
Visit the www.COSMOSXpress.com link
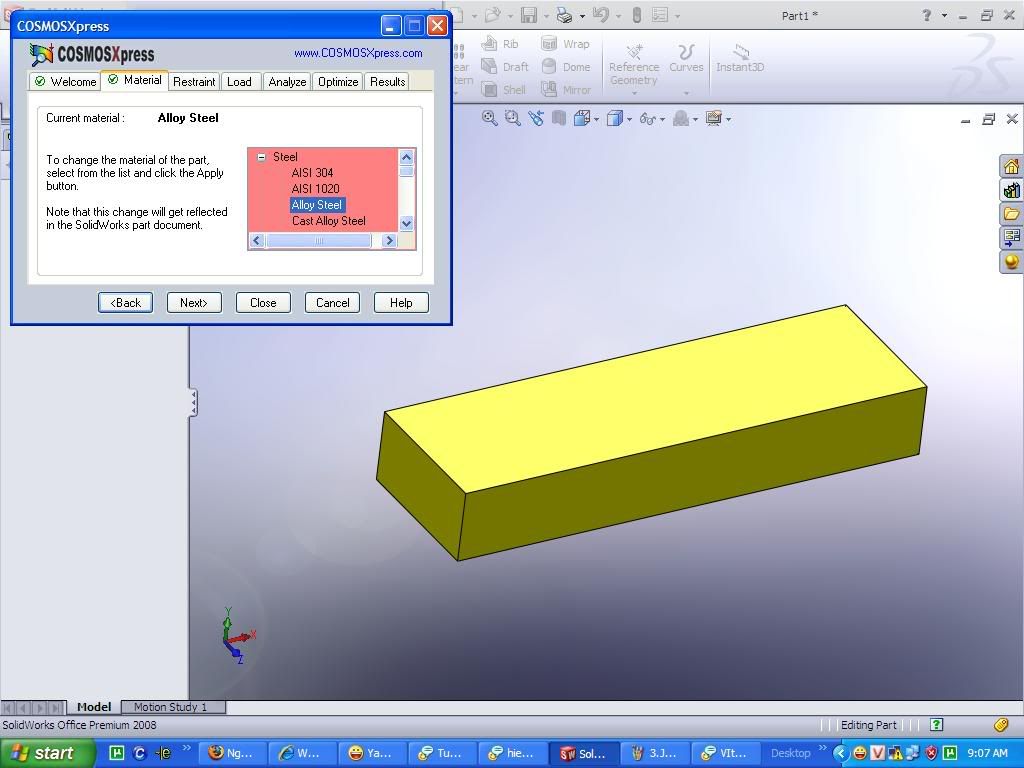pos(358,53)
